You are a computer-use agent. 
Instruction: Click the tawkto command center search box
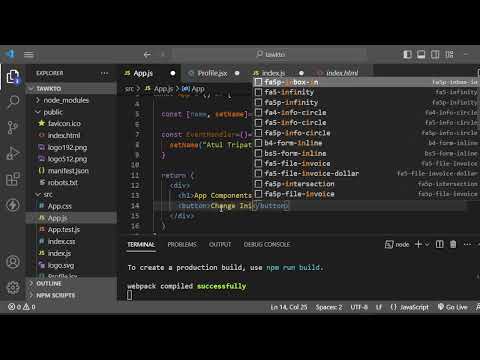[x=270, y=54]
